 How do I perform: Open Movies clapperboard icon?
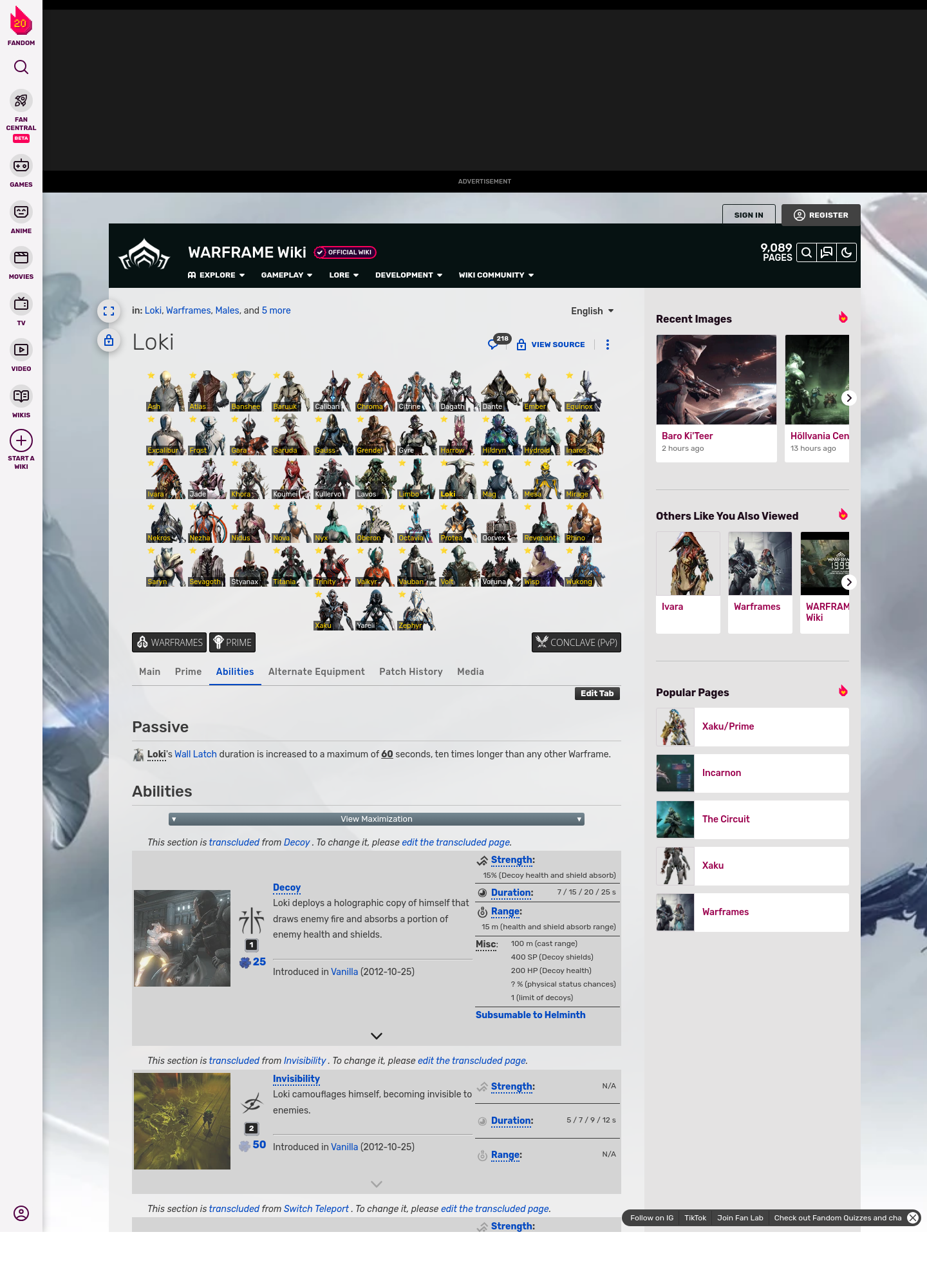[21, 258]
